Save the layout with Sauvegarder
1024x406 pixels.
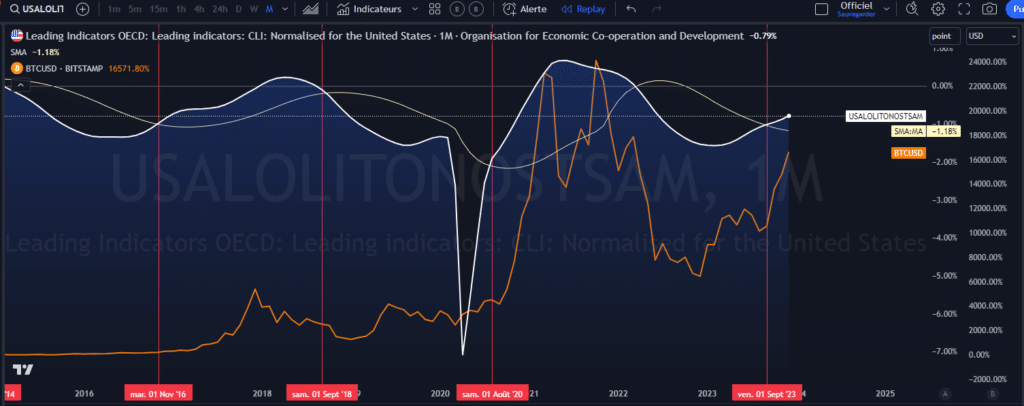tap(856, 13)
